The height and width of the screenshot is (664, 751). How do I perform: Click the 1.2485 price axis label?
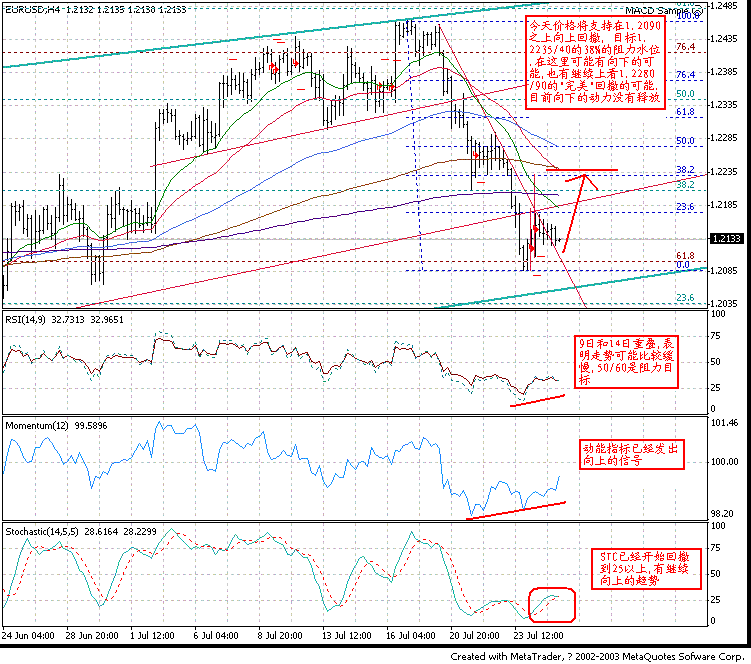tap(724, 6)
